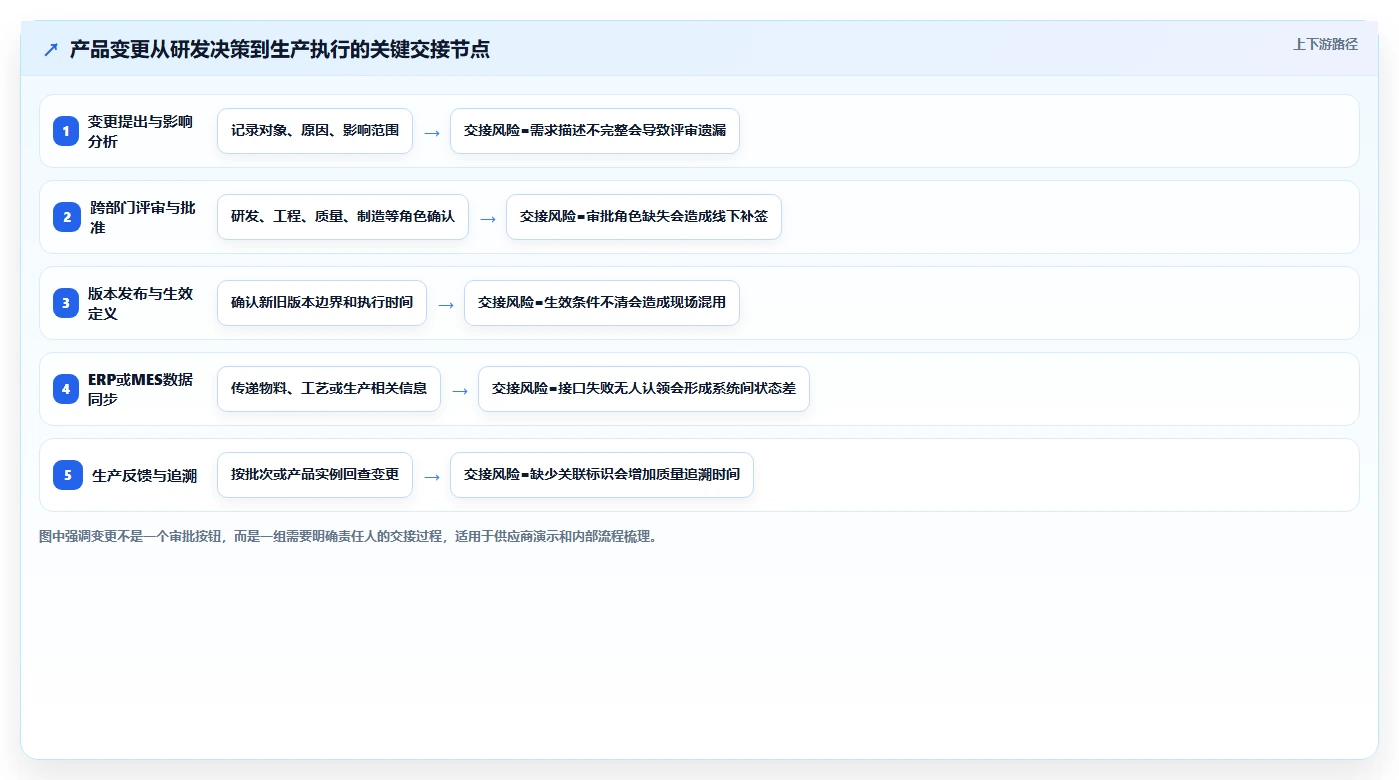
Task: Click the arrow after 按批次或产品实例回查变更
Action: pyautogui.click(x=431, y=476)
